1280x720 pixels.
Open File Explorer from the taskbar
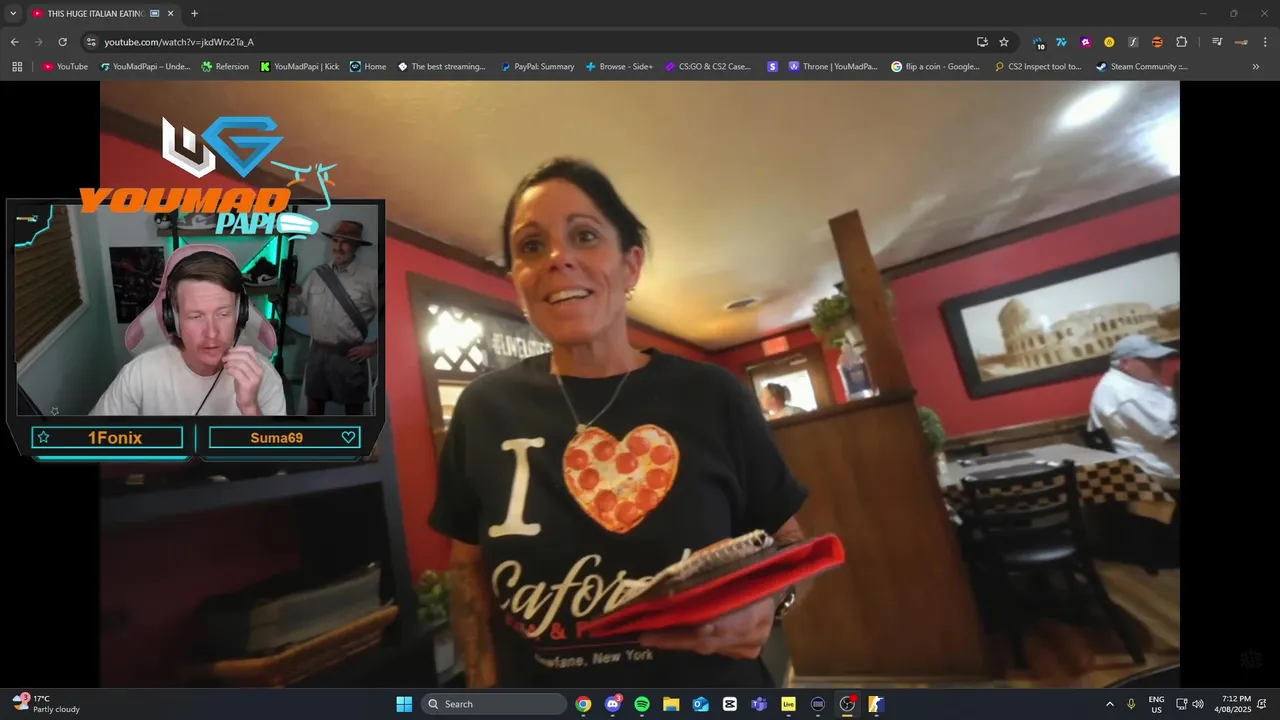click(671, 704)
